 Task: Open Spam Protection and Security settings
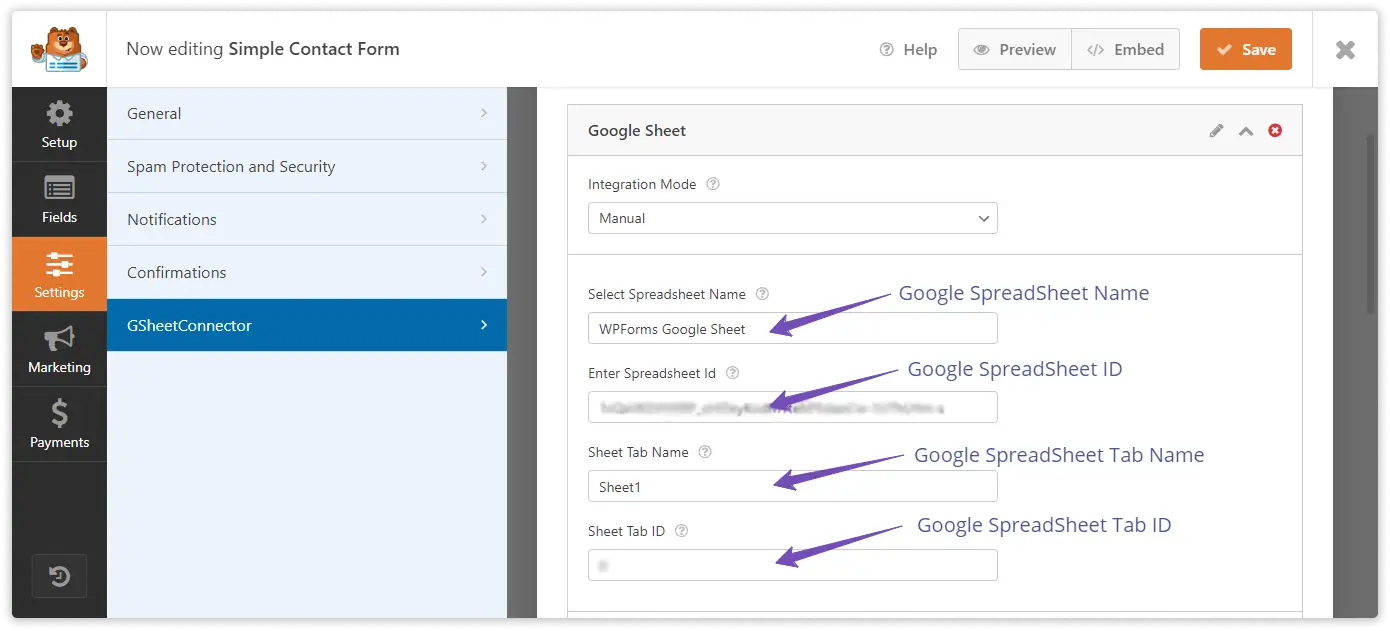click(x=306, y=167)
